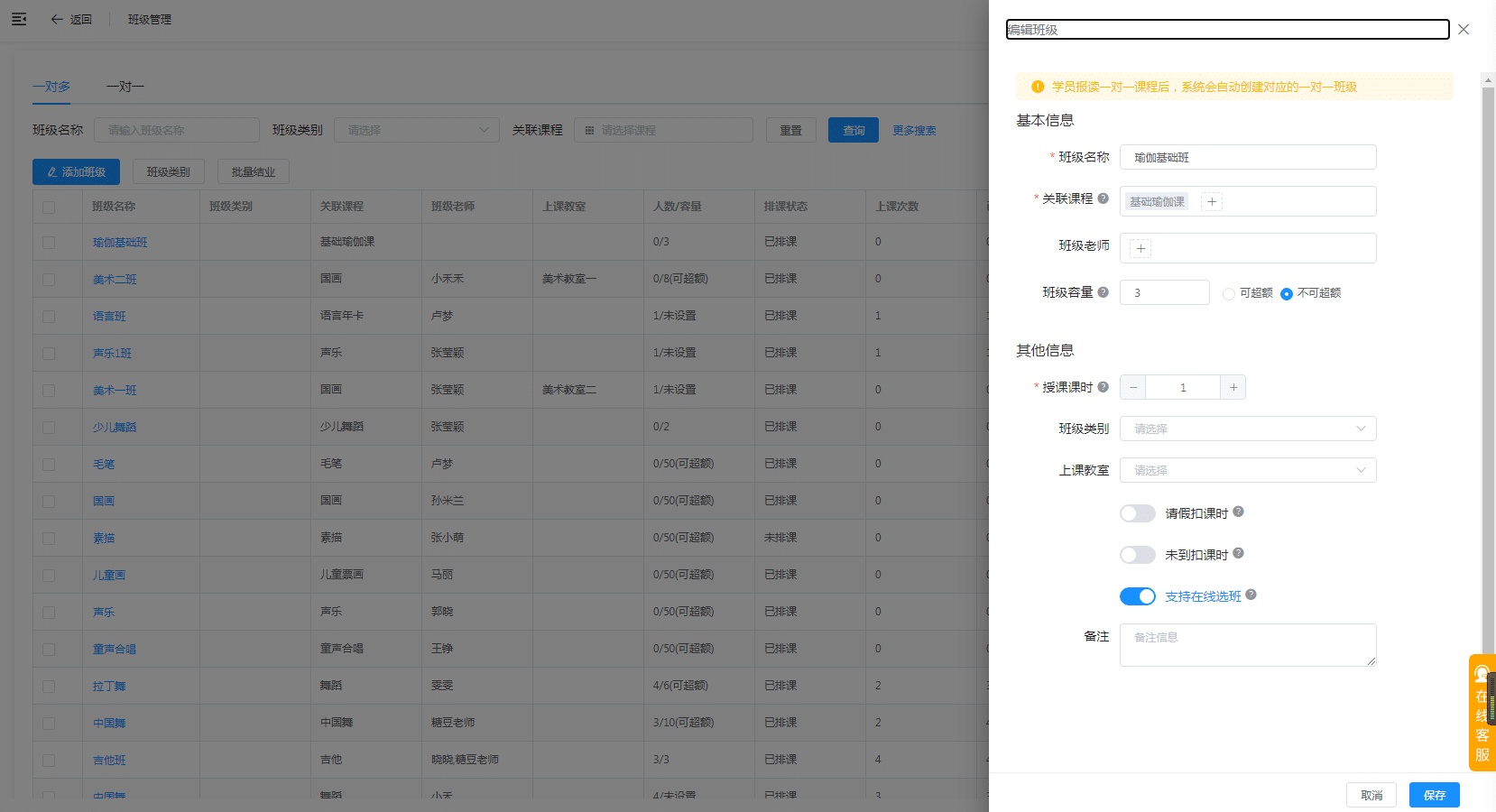The height and width of the screenshot is (812, 1496).
Task: Click the help icon beside 请假扣课时
Action: [1238, 512]
